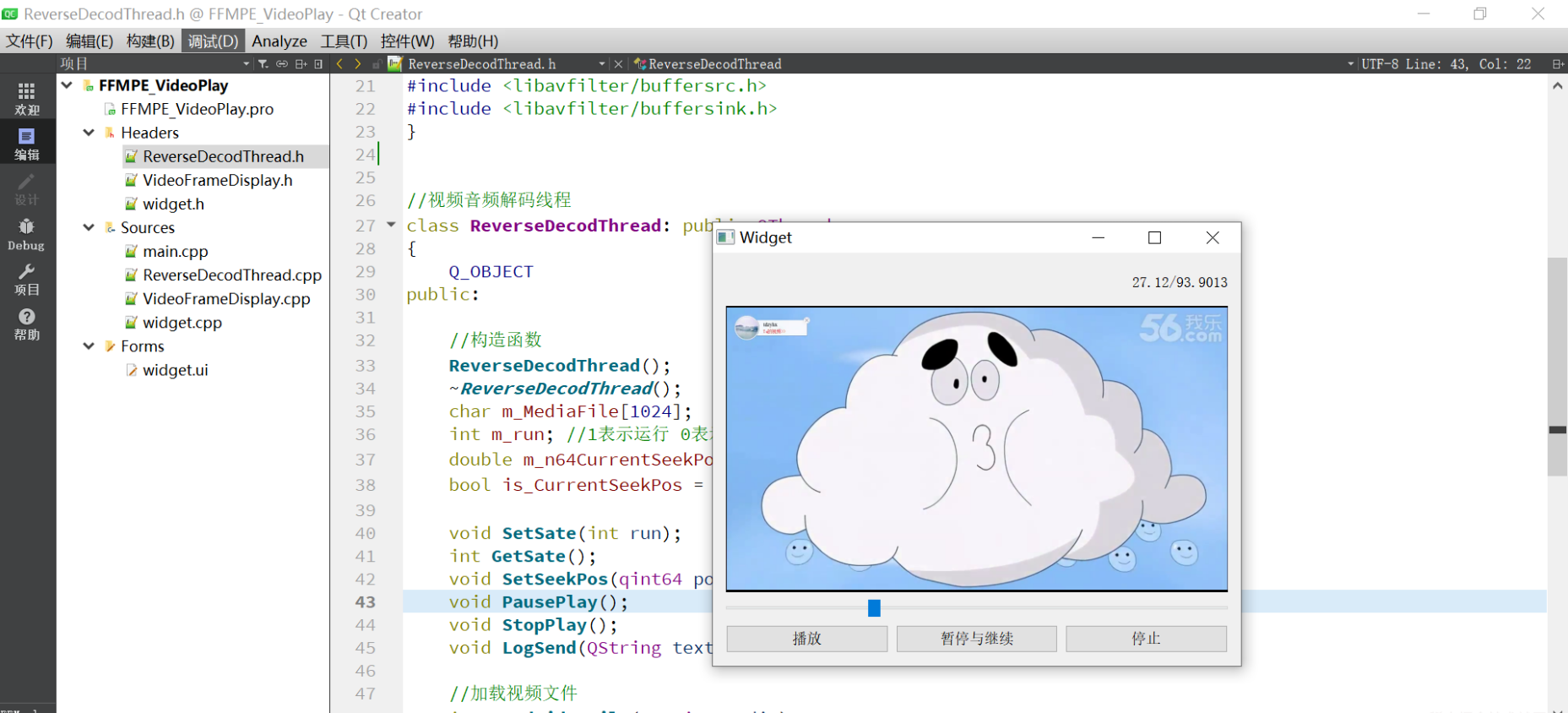Open the 构建(B) menu
Screen dimensions: 1568x713
pyautogui.click(x=150, y=41)
